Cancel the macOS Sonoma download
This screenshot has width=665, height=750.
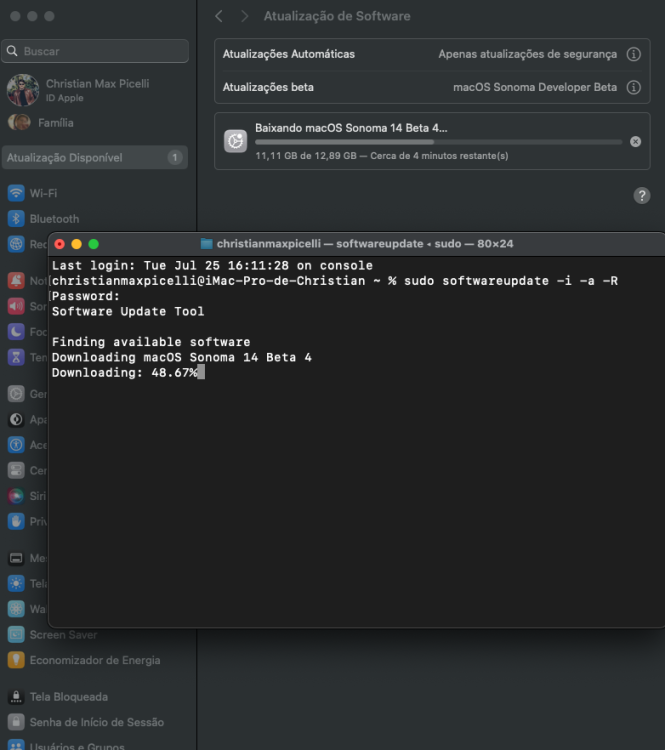click(x=635, y=142)
